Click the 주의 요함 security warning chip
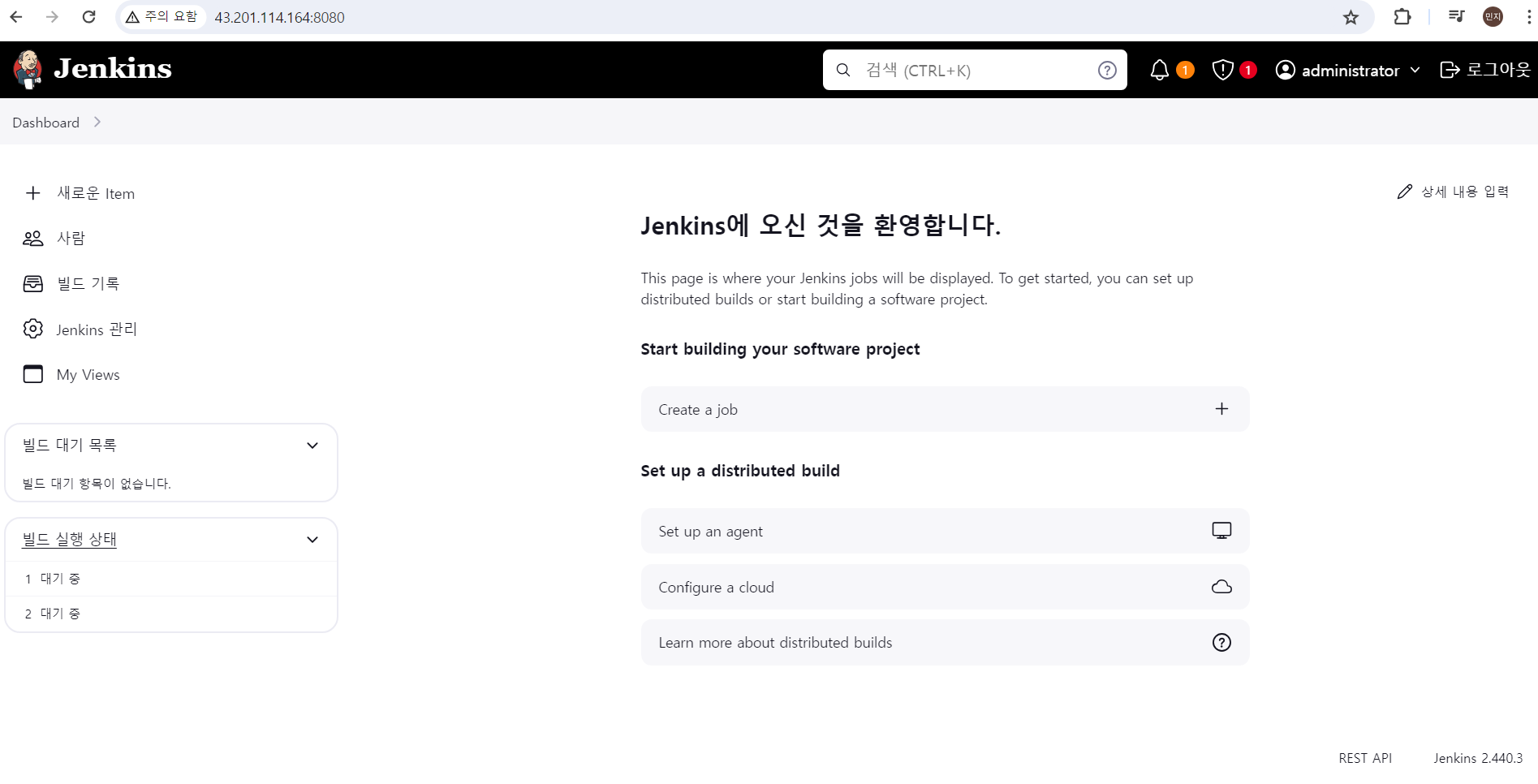The width and height of the screenshot is (1538, 784). (x=162, y=17)
